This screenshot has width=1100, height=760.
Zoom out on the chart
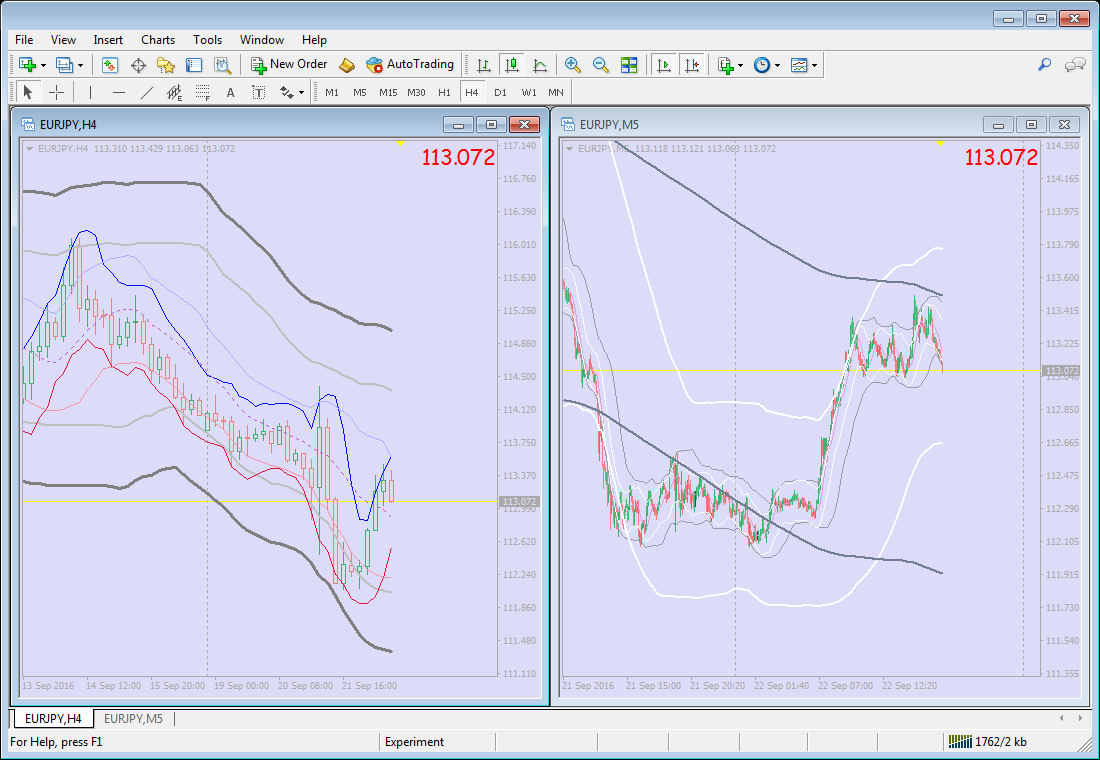click(601, 65)
